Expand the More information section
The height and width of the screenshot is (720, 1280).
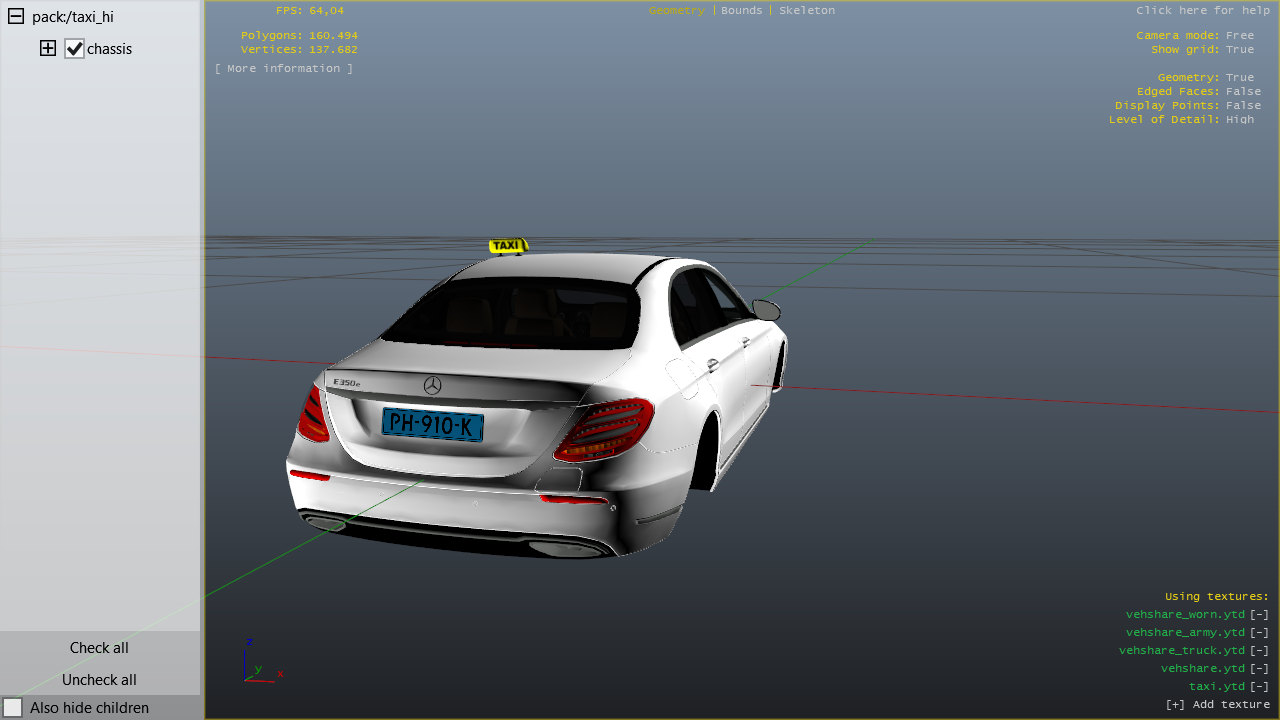tap(283, 69)
